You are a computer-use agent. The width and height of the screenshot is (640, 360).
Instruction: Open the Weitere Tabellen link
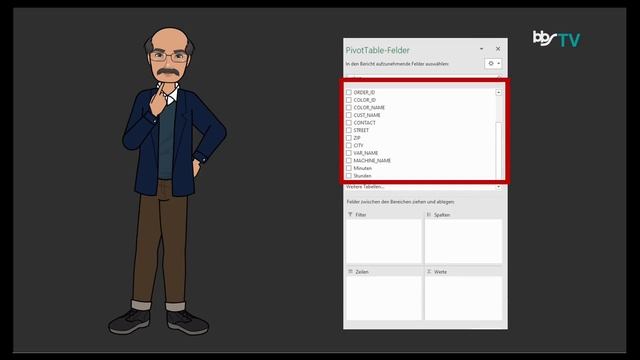click(x=365, y=187)
